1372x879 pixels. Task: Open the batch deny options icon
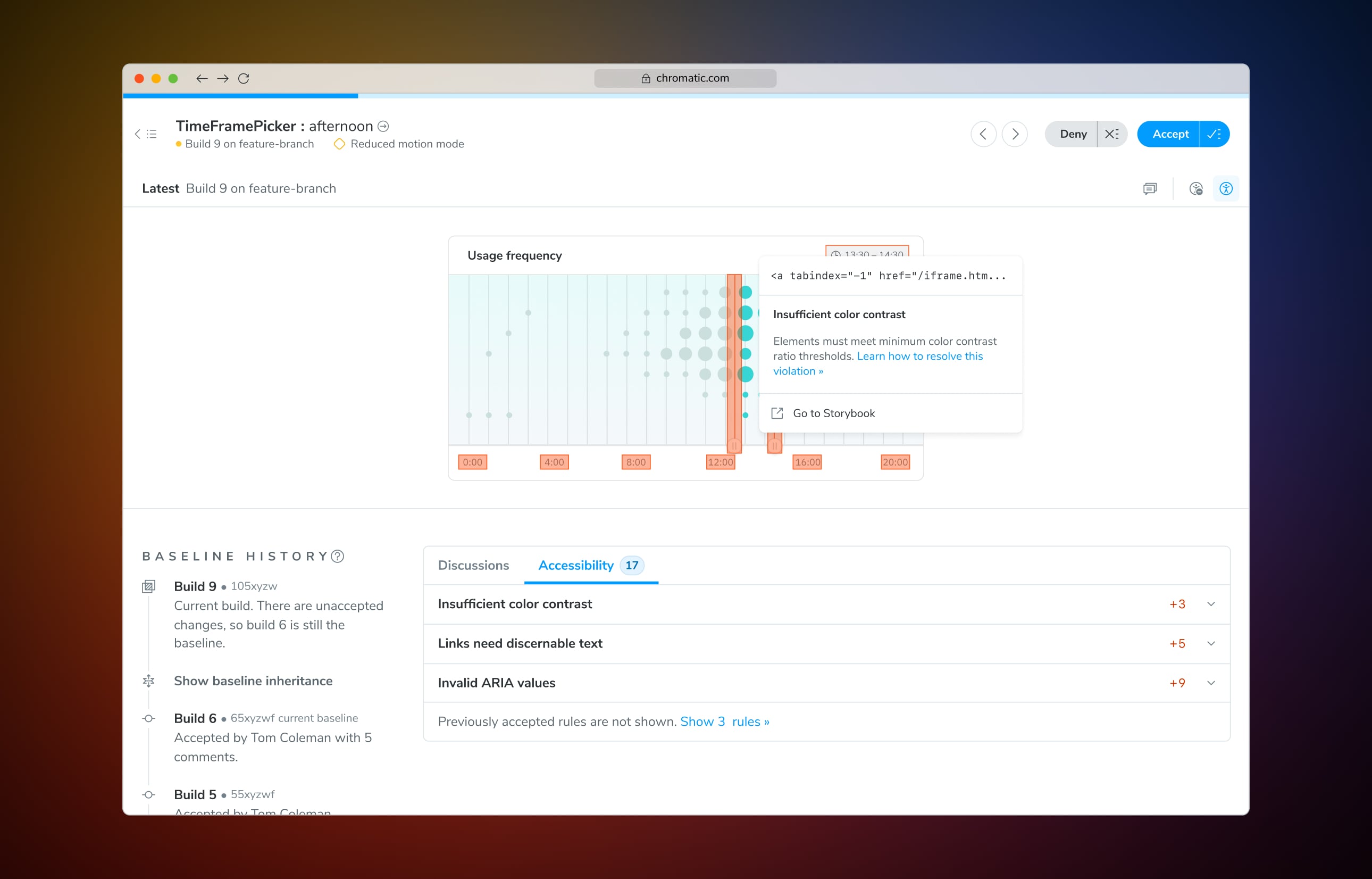point(1112,134)
